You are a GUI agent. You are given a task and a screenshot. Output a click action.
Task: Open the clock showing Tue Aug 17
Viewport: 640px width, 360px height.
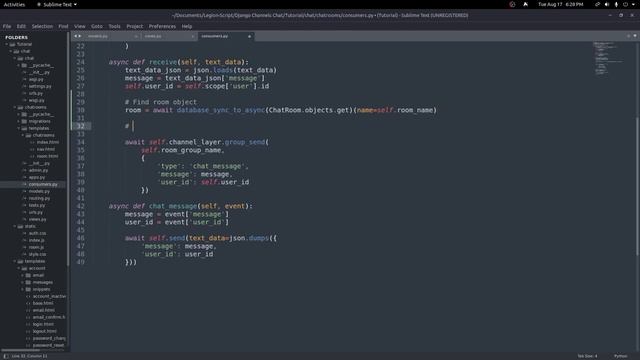click(560, 4)
